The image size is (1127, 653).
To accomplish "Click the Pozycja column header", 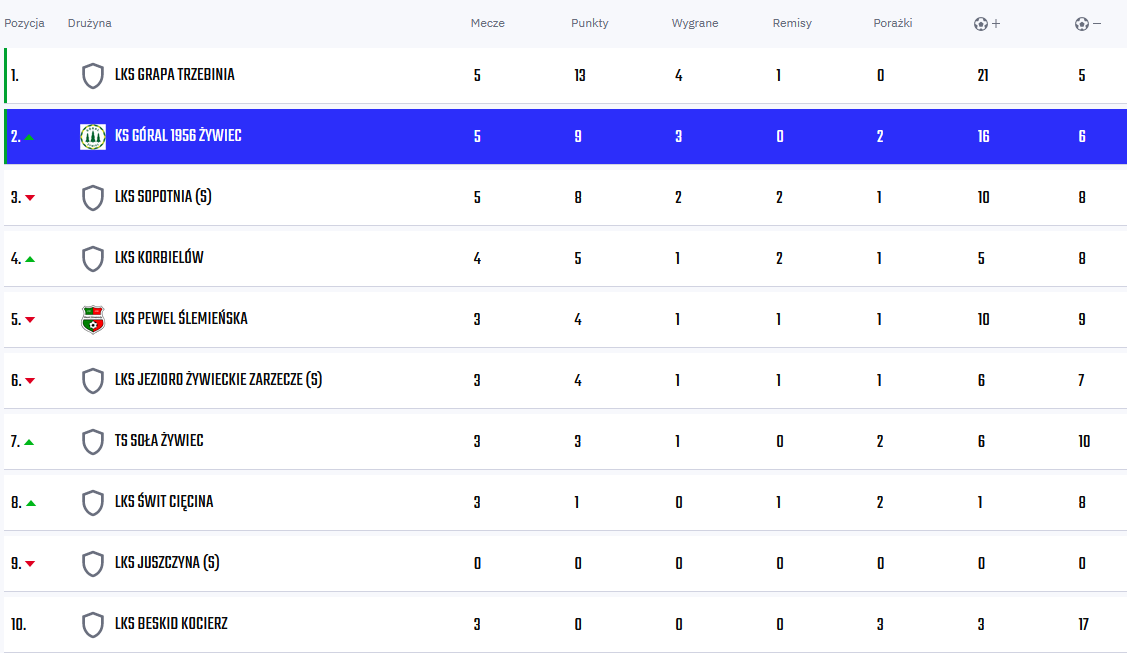I will click(24, 23).
